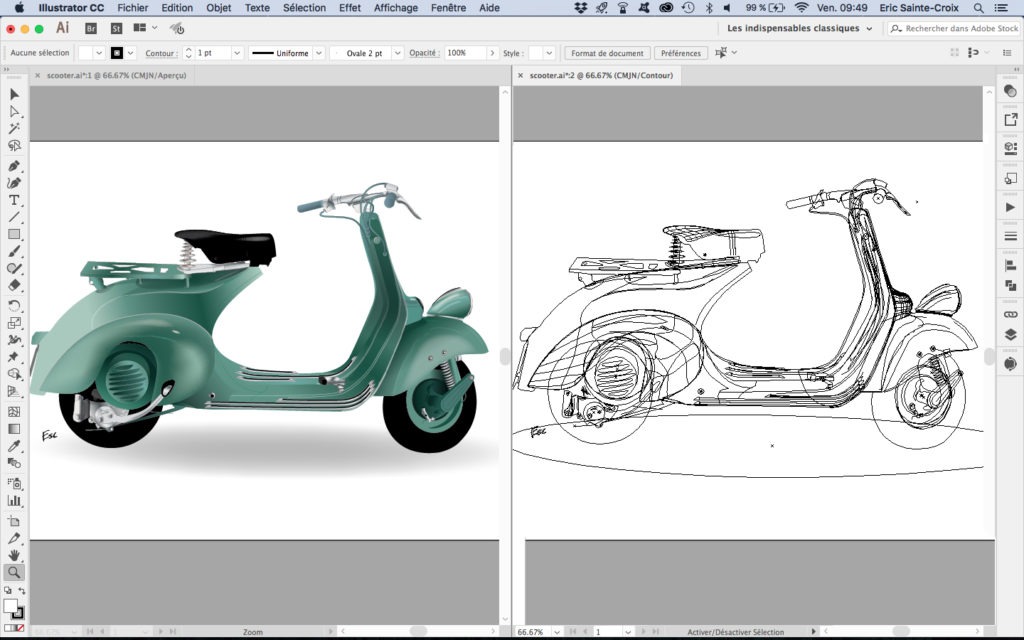Viewport: 1024px width, 640px height.
Task: Open the Ovale 2 pt brush dropdown
Action: tap(397, 53)
